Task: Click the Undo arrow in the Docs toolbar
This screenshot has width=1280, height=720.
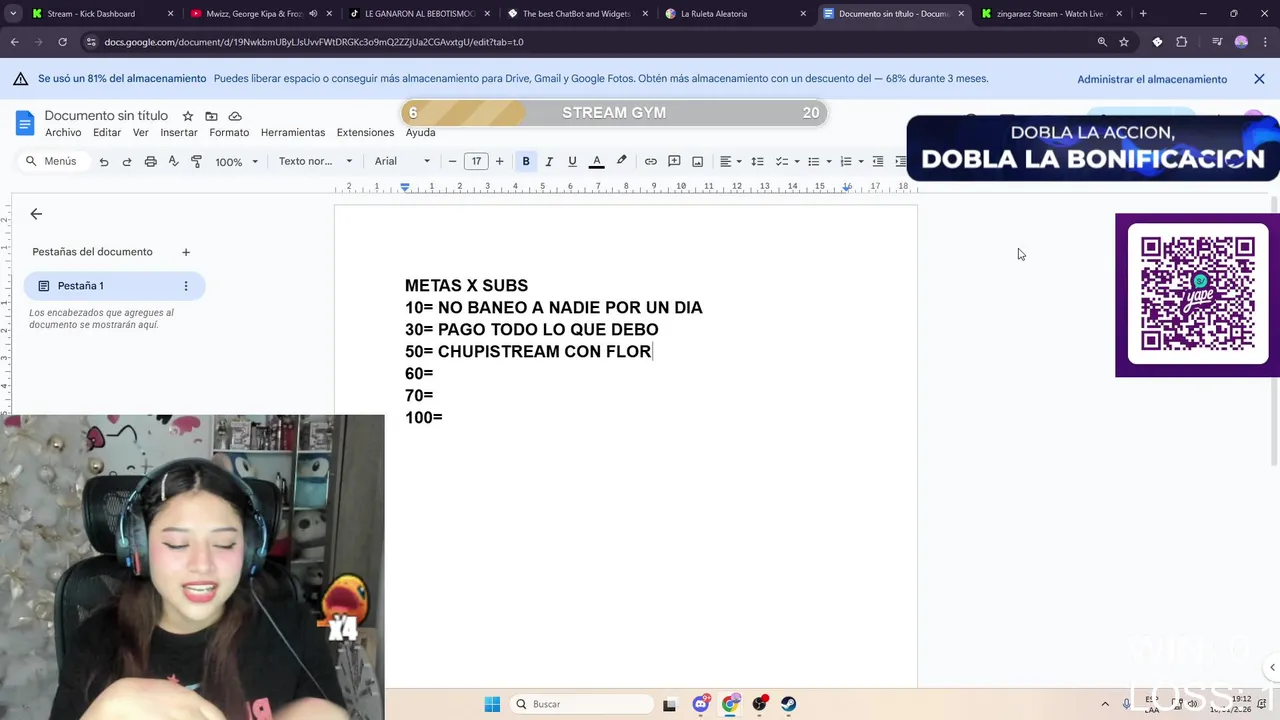Action: [x=104, y=161]
